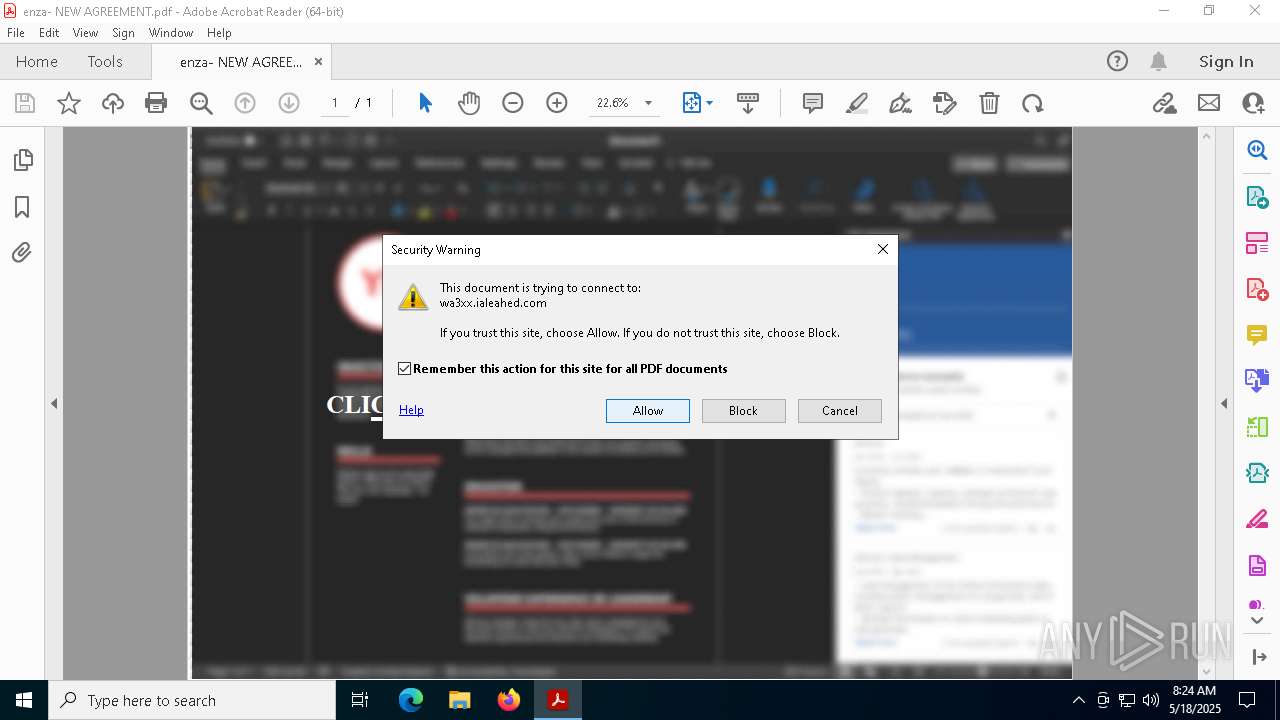This screenshot has width=1280, height=720.
Task: Click the zoom percentage field
Action: pos(613,103)
